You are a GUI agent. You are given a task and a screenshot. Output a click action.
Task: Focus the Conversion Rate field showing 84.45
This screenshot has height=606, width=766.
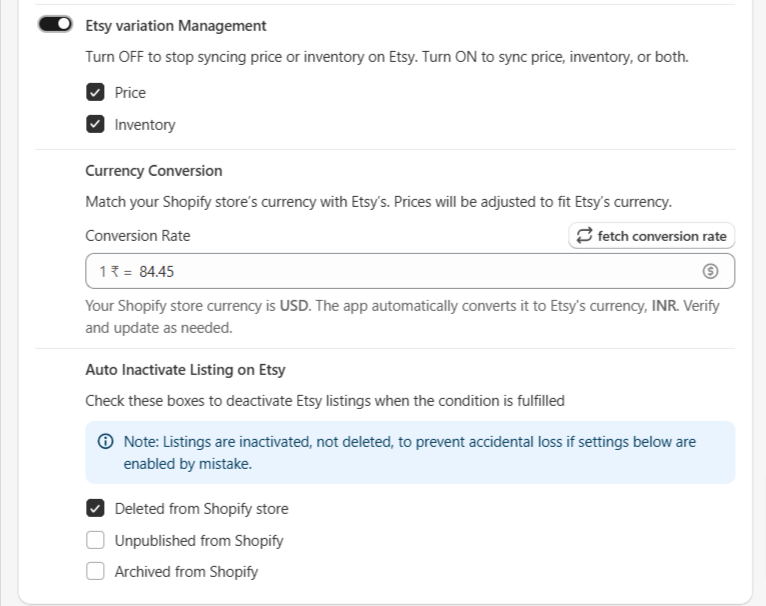(x=410, y=271)
